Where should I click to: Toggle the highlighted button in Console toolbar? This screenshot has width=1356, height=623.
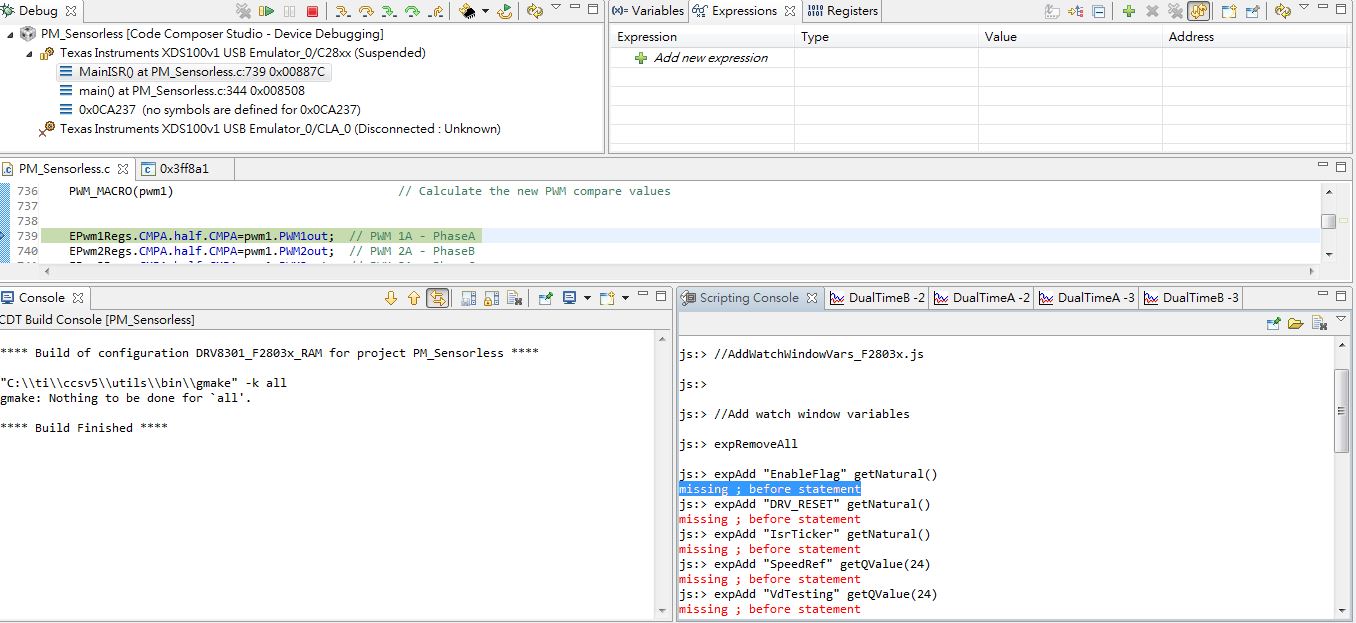[x=437, y=298]
